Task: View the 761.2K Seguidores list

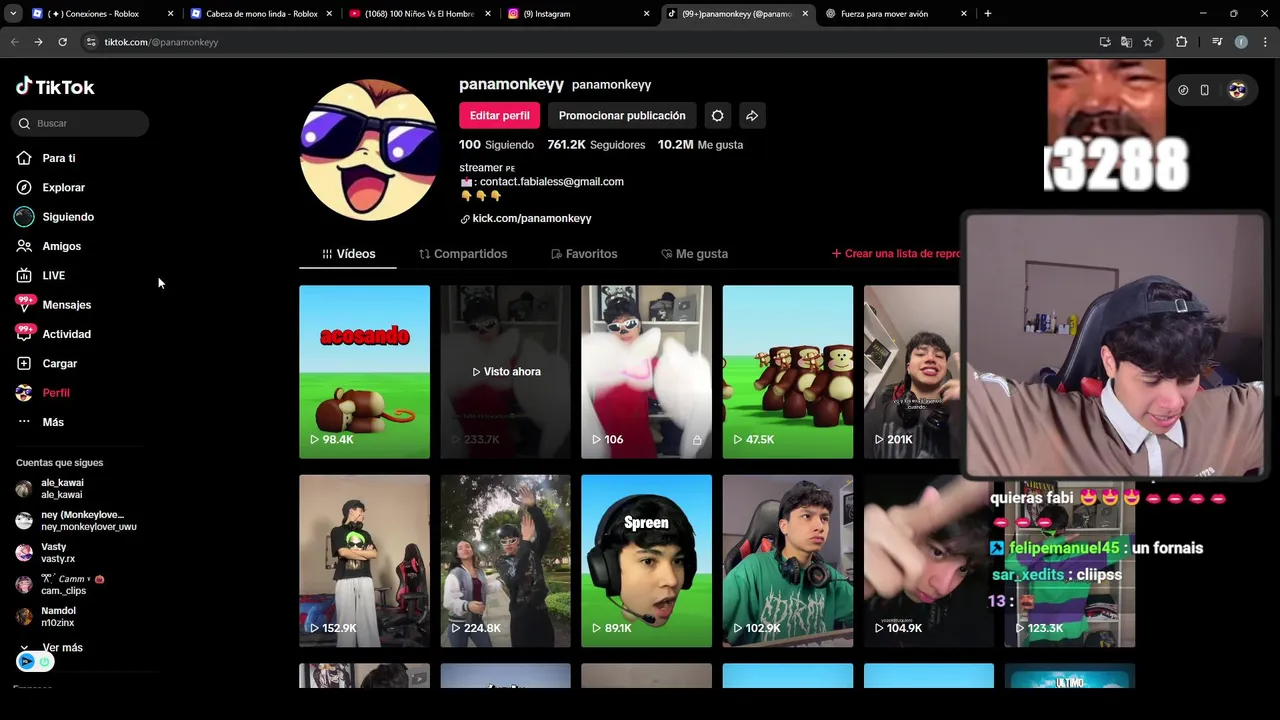Action: pos(596,145)
